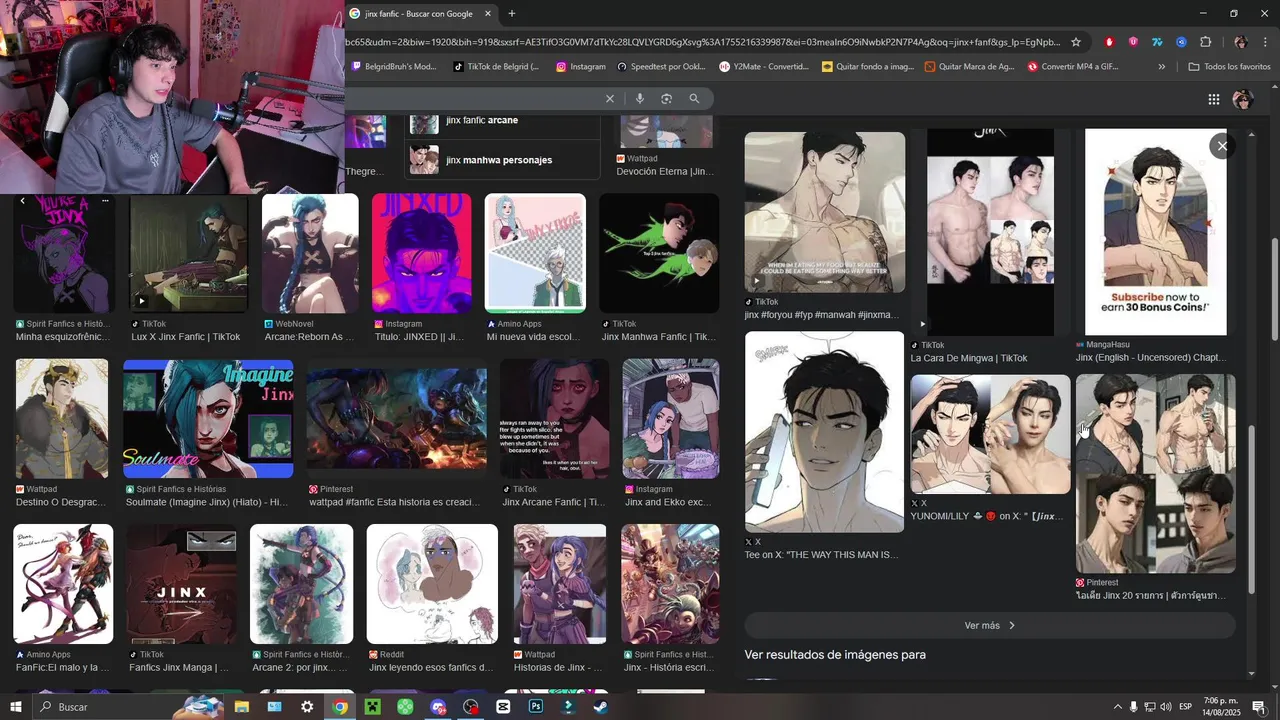The image size is (1280, 720).
Task: Click the Jinx Arcane Fanfic caption
Action: coord(554,502)
